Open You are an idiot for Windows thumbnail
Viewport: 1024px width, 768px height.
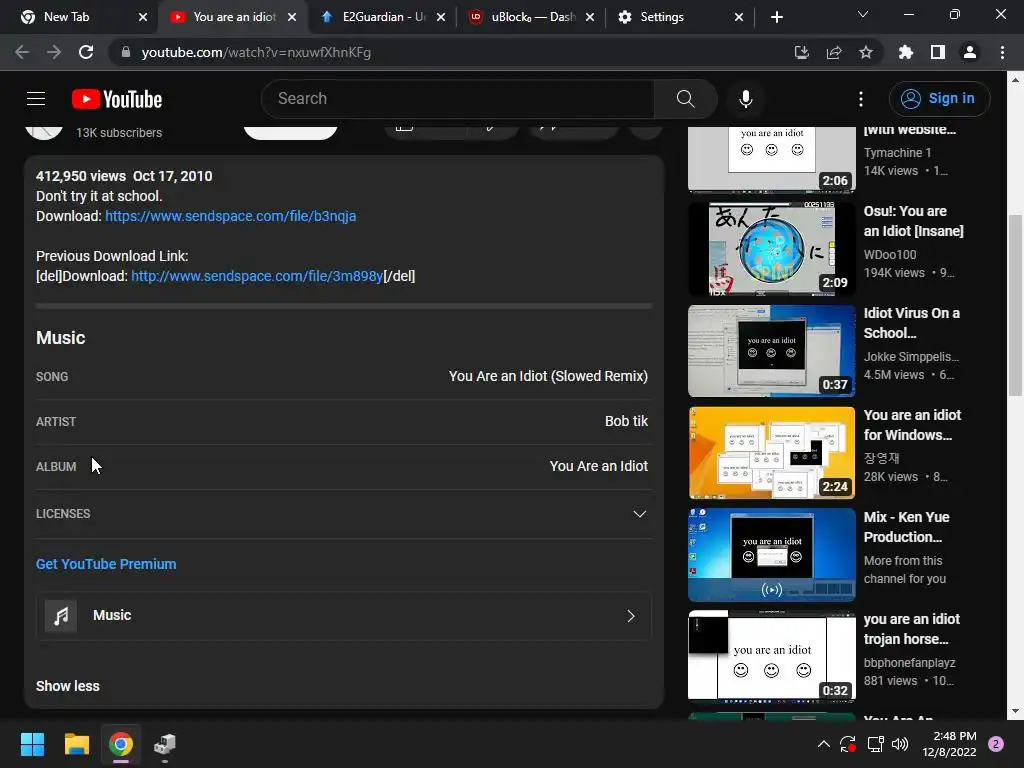(x=772, y=453)
